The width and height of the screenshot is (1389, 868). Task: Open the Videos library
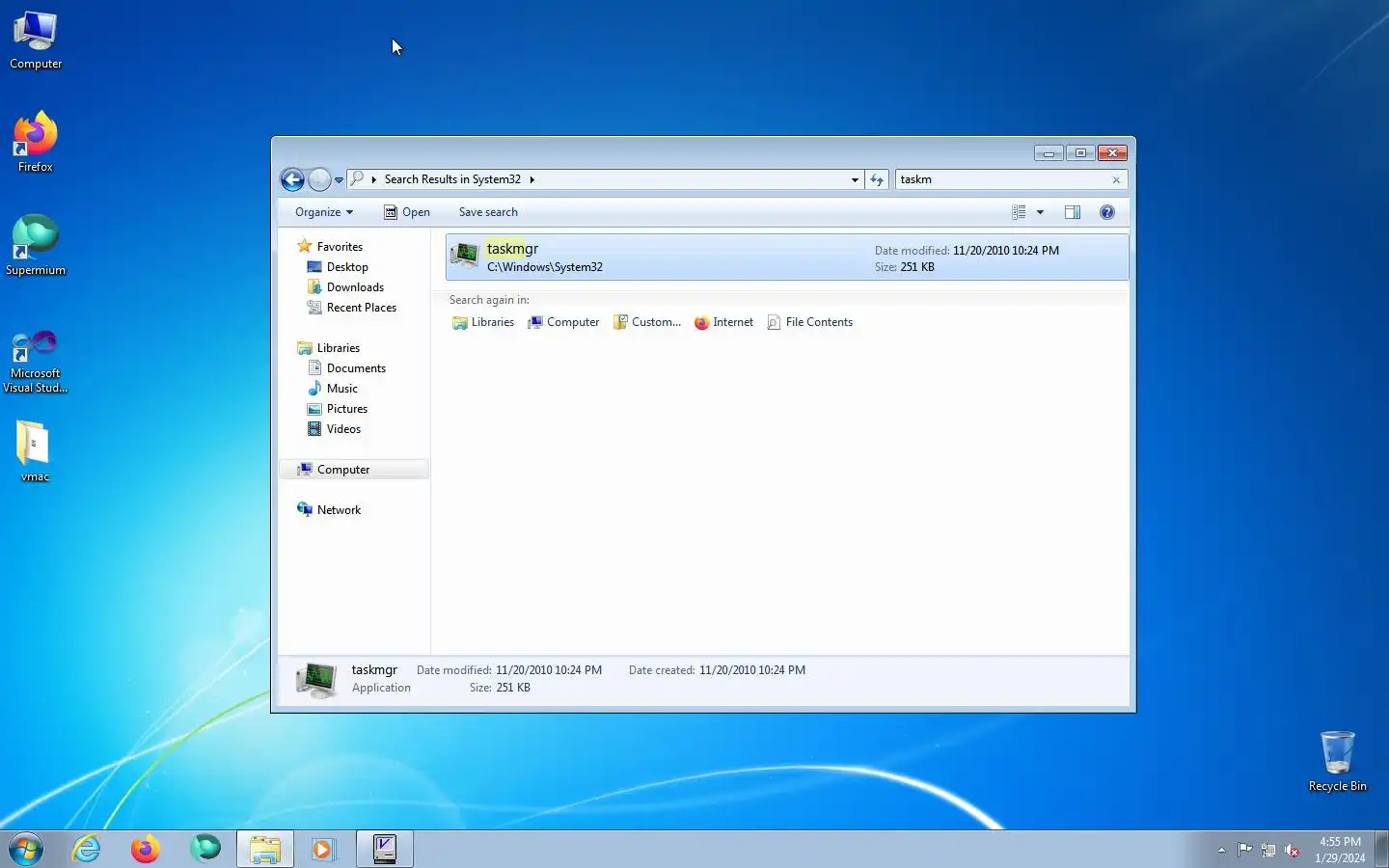tap(334, 429)
